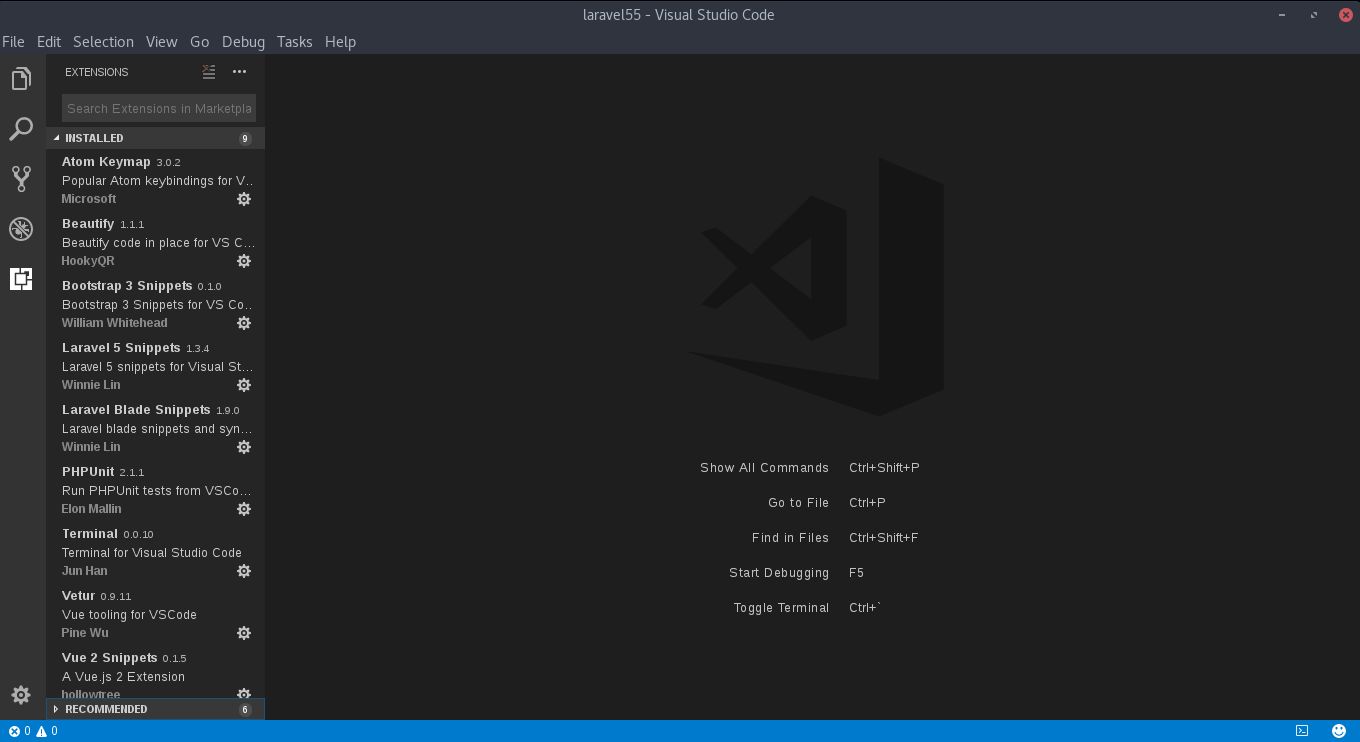Open the gear menu for Vetur extension

click(244, 633)
